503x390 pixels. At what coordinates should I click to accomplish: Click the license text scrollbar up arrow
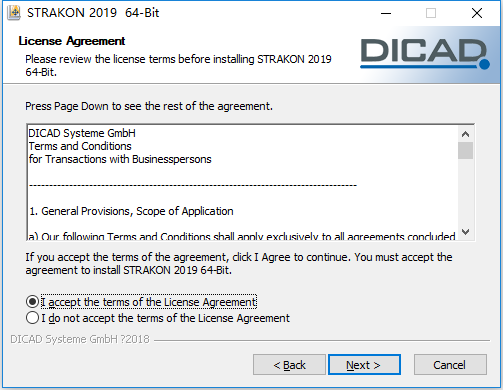tap(465, 134)
